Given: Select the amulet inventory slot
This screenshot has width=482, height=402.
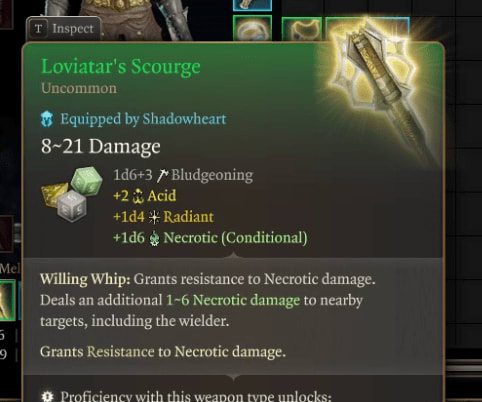Looking at the screenshot, I should 302,29.
